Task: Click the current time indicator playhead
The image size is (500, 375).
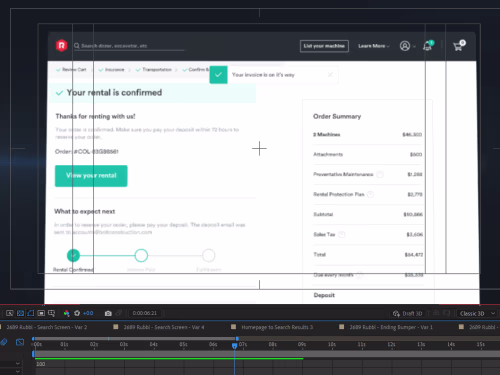Action: pos(234,346)
